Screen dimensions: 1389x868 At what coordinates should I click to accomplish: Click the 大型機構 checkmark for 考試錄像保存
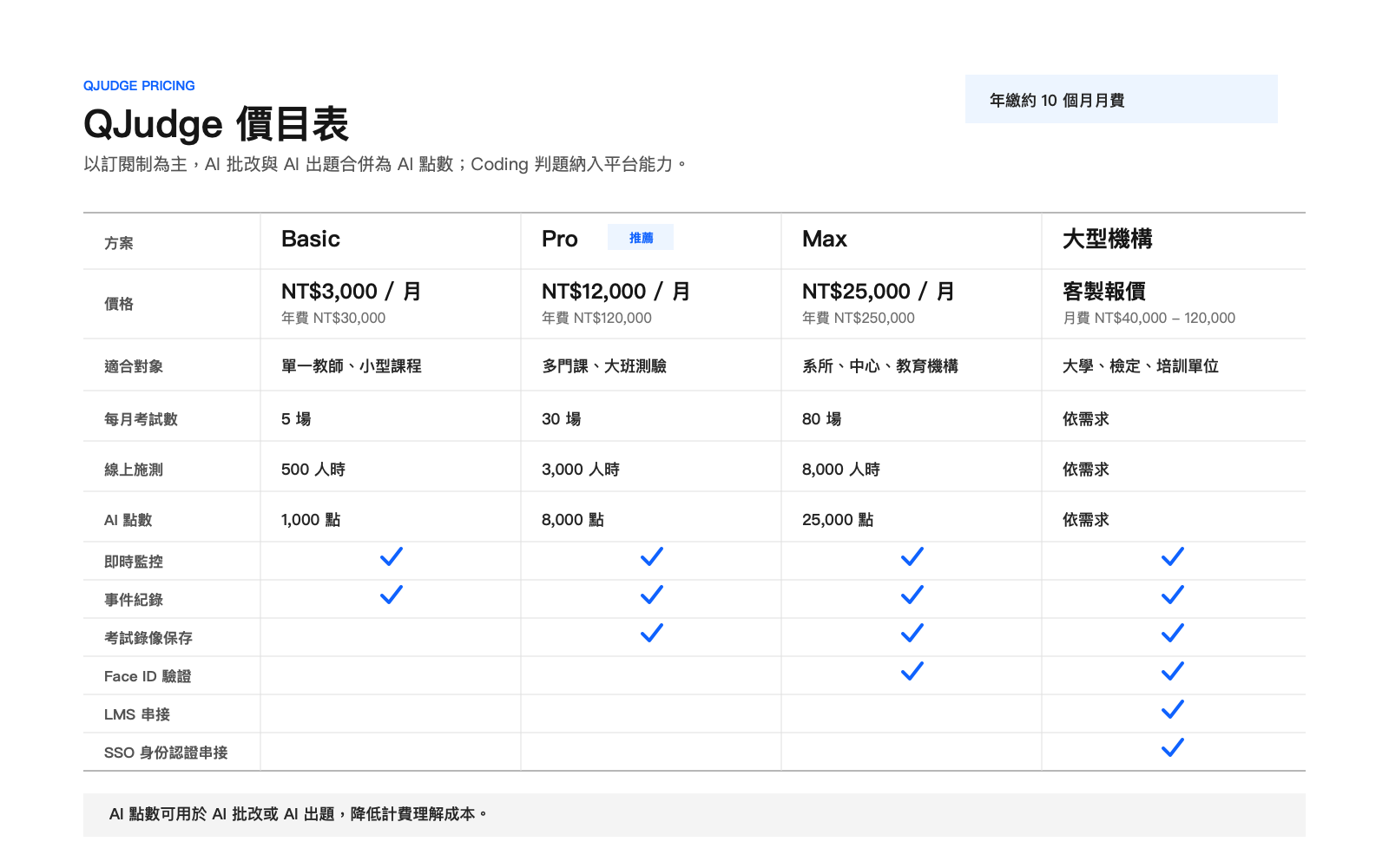pos(1173,633)
